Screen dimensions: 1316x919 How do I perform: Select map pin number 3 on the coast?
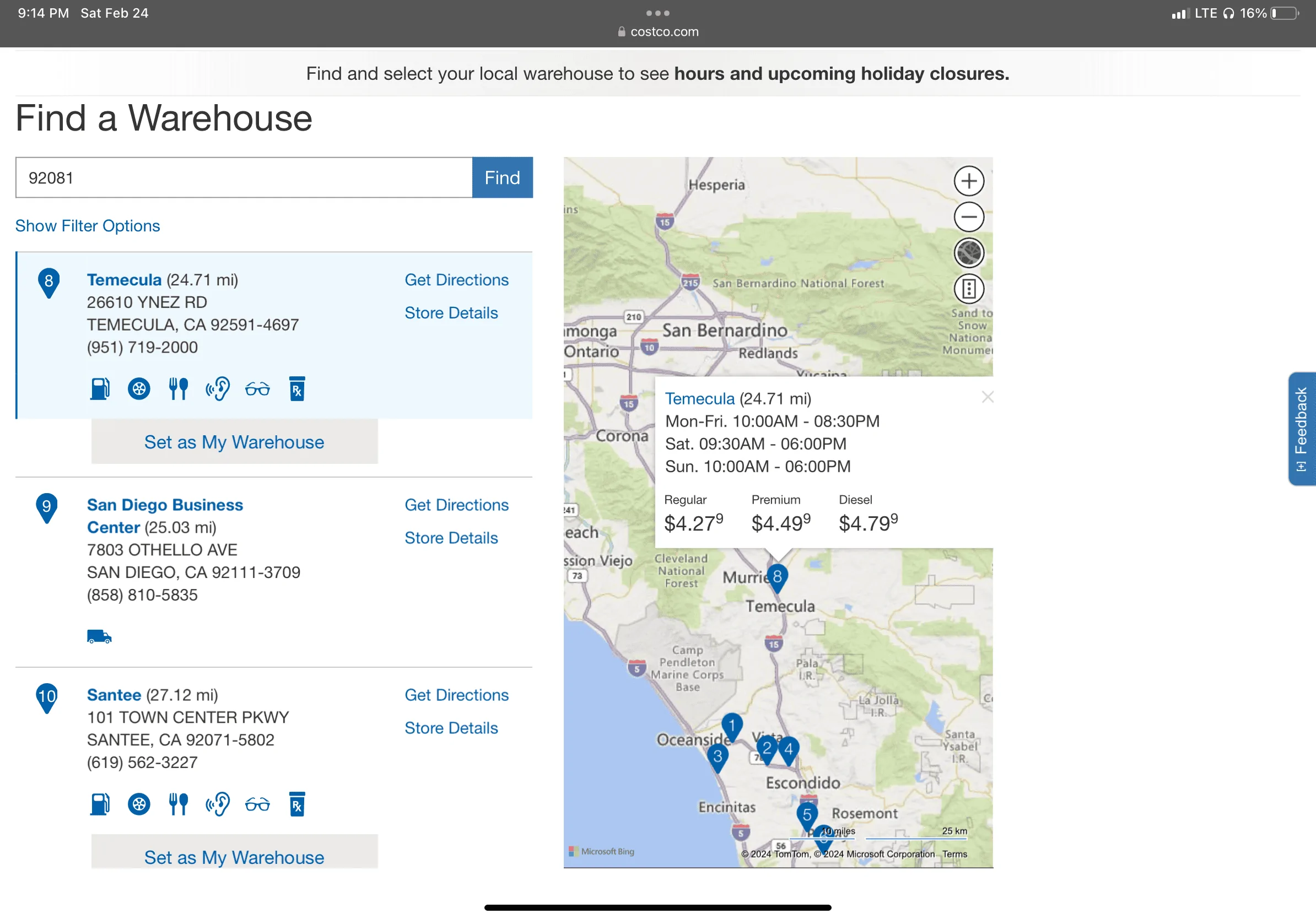(x=718, y=758)
